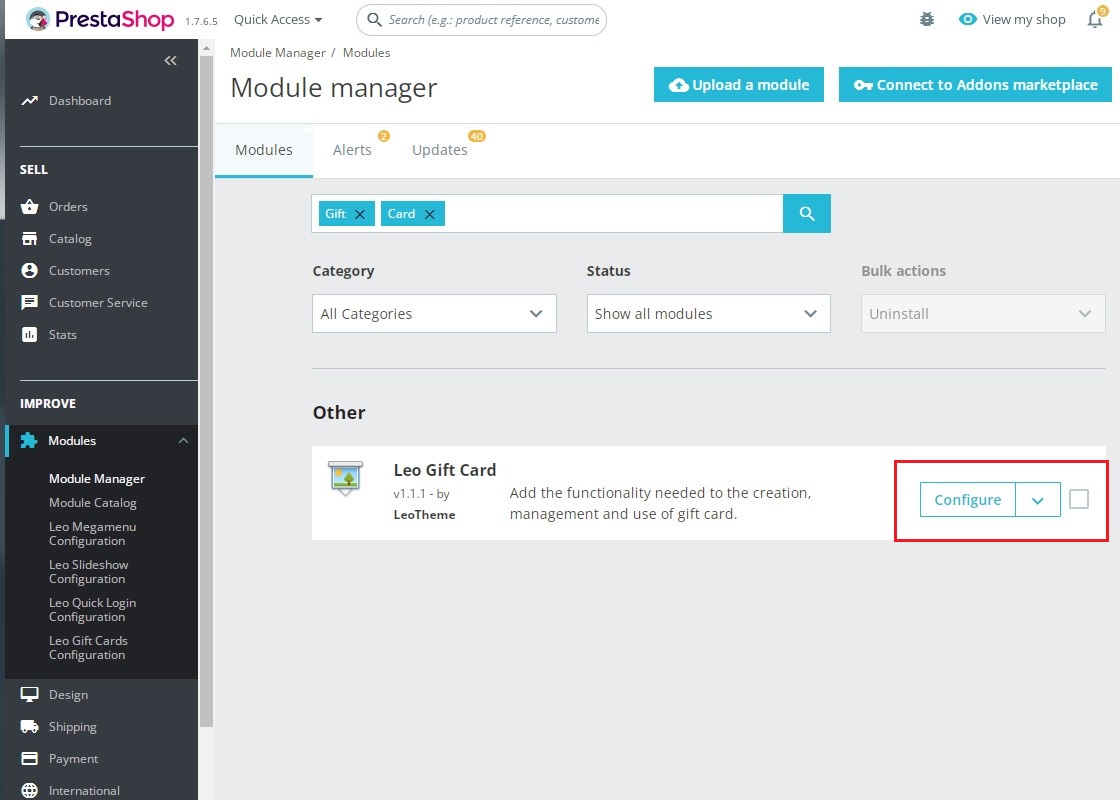
Task: Open Leo Megamenu Configuration
Action: 93,534
